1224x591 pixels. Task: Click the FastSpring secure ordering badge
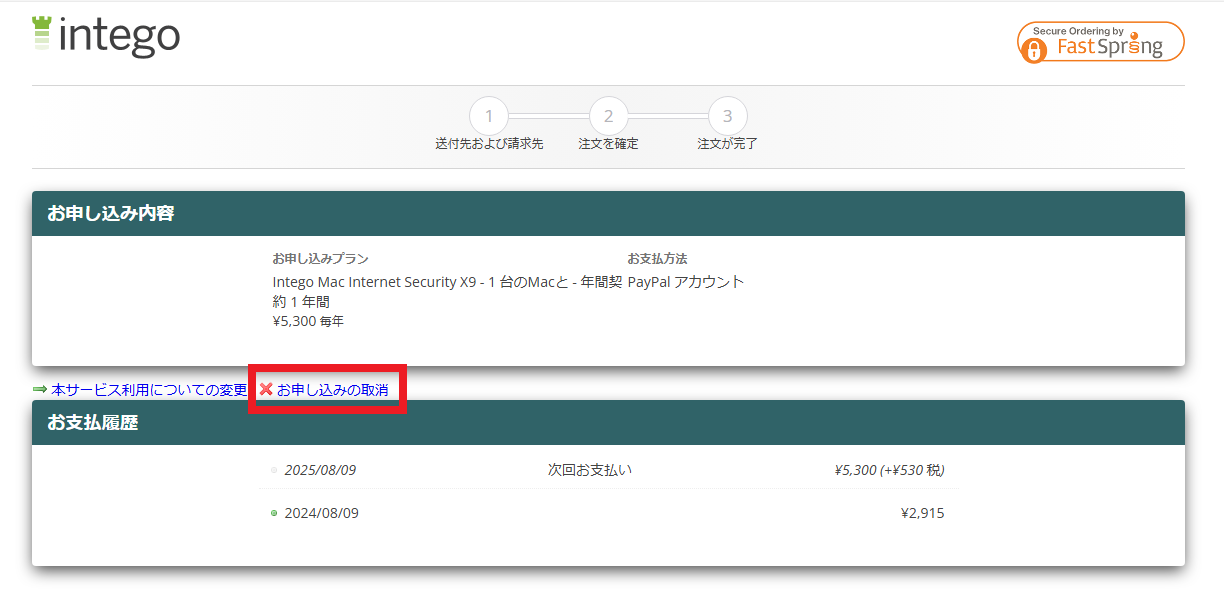click(1101, 42)
